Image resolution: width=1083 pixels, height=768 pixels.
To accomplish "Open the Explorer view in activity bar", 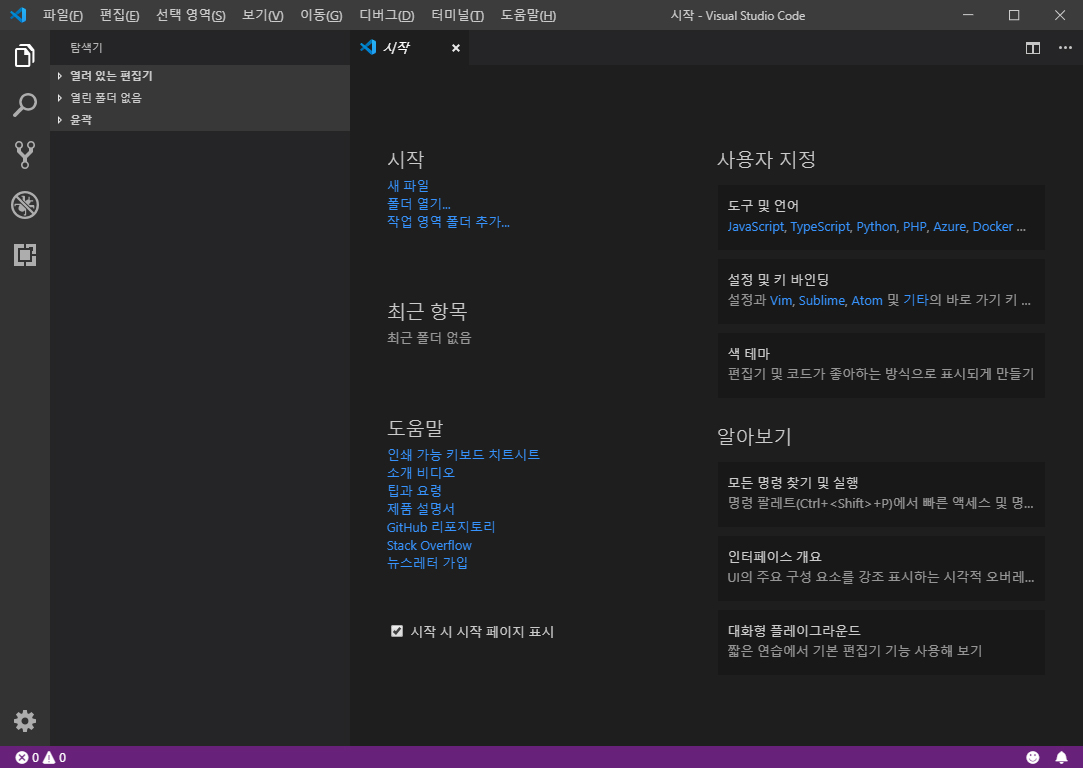I will click(25, 55).
